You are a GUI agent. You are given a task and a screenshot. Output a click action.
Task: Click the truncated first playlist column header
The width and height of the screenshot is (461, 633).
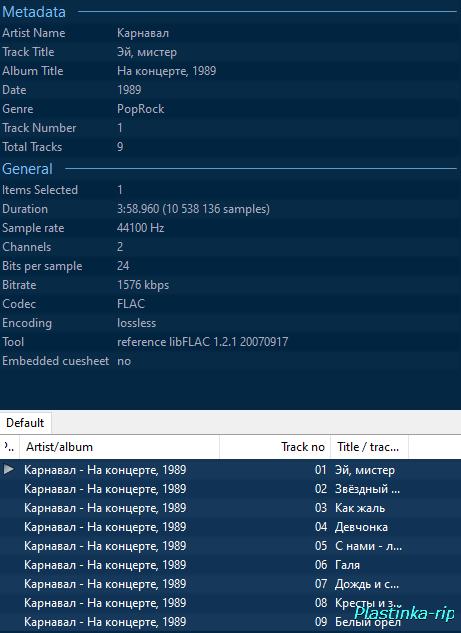(x=10, y=447)
